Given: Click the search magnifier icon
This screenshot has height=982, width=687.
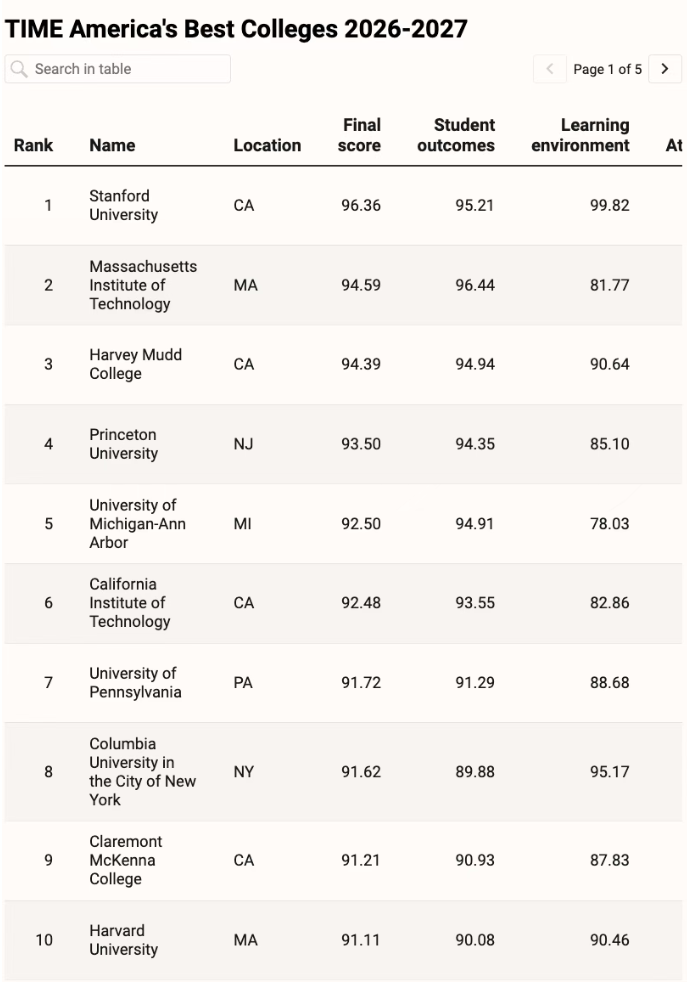Looking at the screenshot, I should point(19,69).
